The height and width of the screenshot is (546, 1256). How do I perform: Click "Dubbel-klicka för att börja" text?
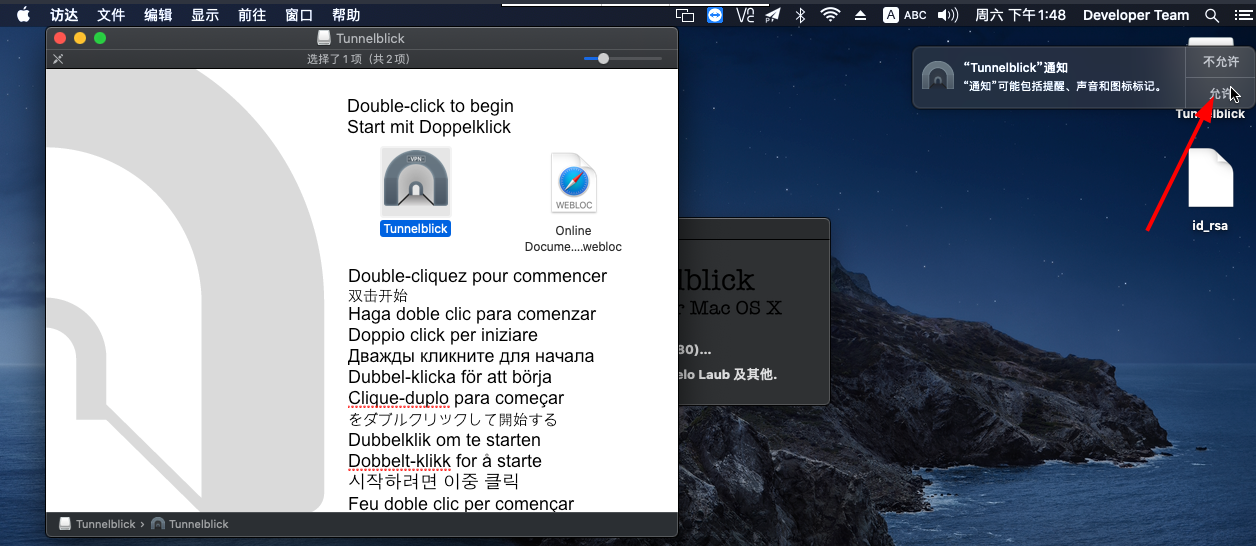point(450,377)
